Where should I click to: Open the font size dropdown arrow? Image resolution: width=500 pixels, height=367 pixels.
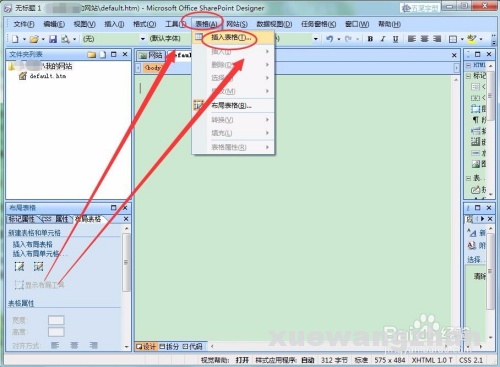coord(315,39)
